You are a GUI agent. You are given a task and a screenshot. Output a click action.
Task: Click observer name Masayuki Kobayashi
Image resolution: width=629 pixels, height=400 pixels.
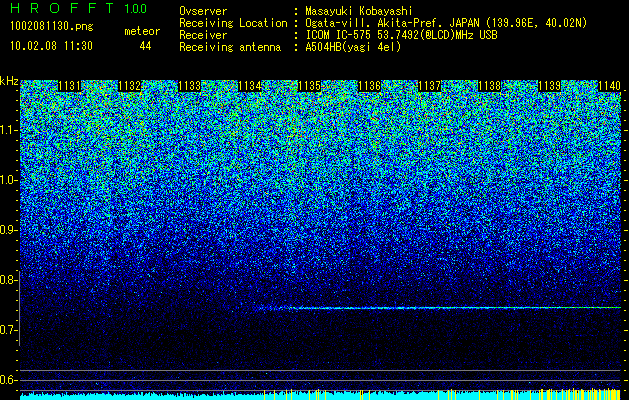[x=359, y=12]
